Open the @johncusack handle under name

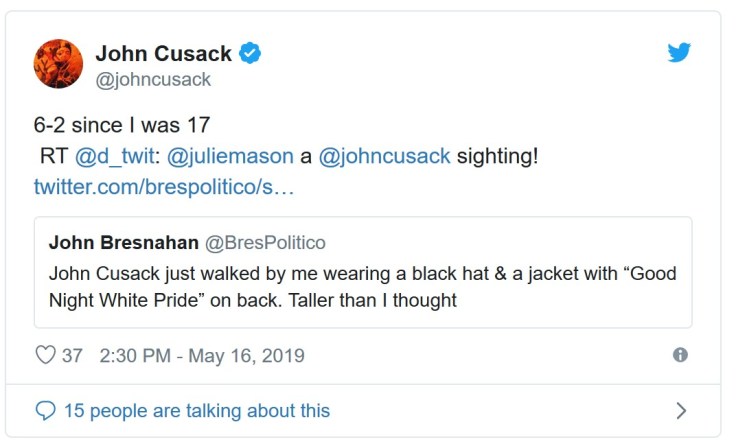coord(153,80)
